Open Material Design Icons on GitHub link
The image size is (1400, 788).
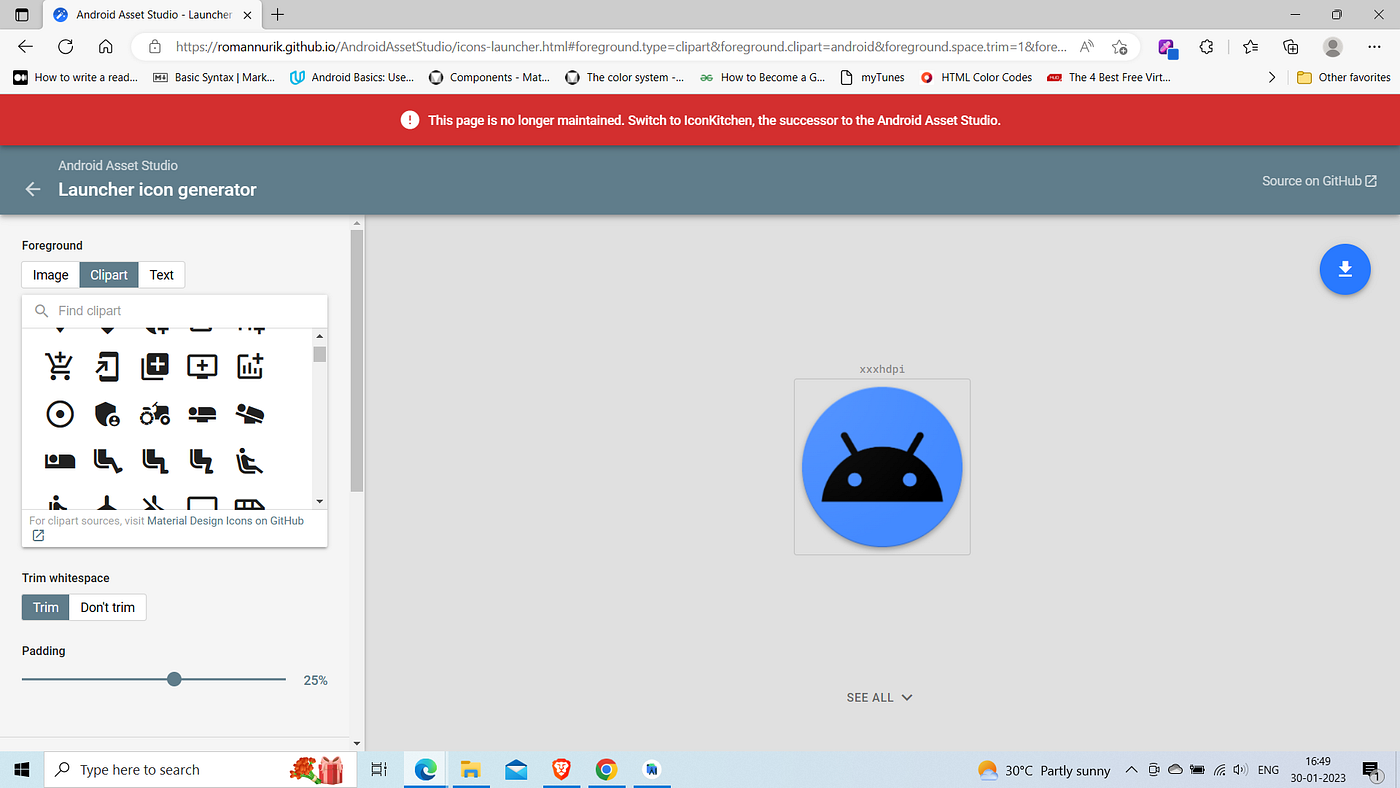225,520
